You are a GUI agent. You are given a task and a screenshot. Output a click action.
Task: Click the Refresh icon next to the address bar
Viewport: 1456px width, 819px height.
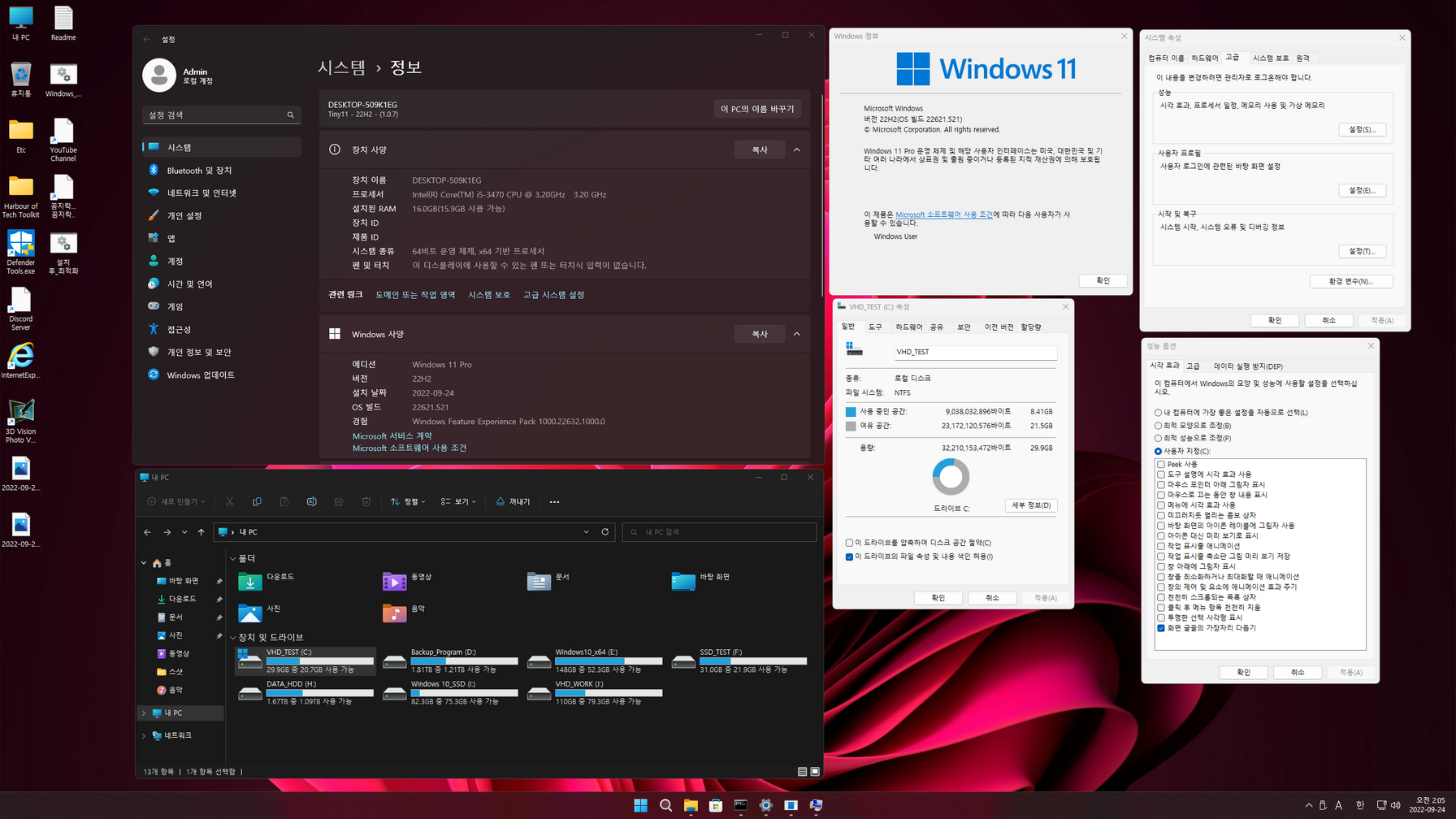604,532
